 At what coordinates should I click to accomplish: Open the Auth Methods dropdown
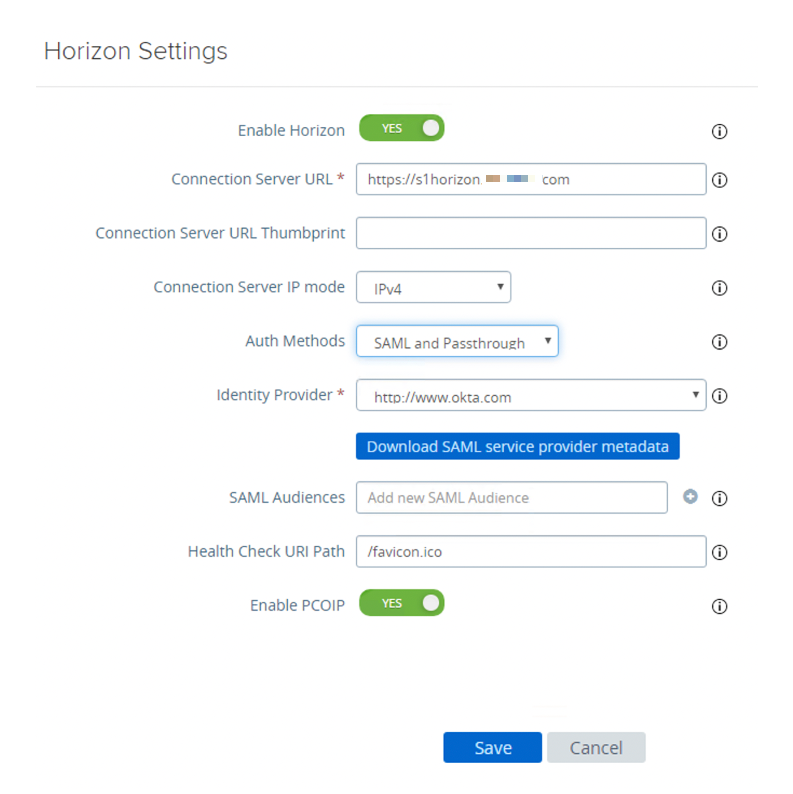click(x=457, y=342)
